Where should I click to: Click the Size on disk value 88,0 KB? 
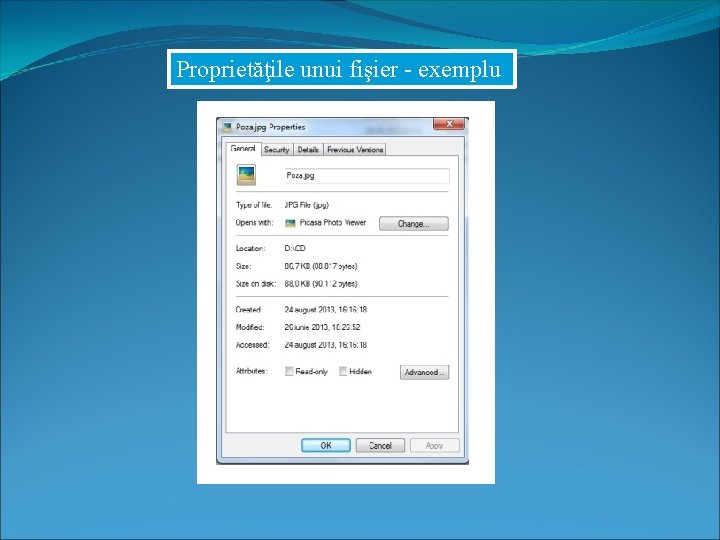tap(321, 284)
